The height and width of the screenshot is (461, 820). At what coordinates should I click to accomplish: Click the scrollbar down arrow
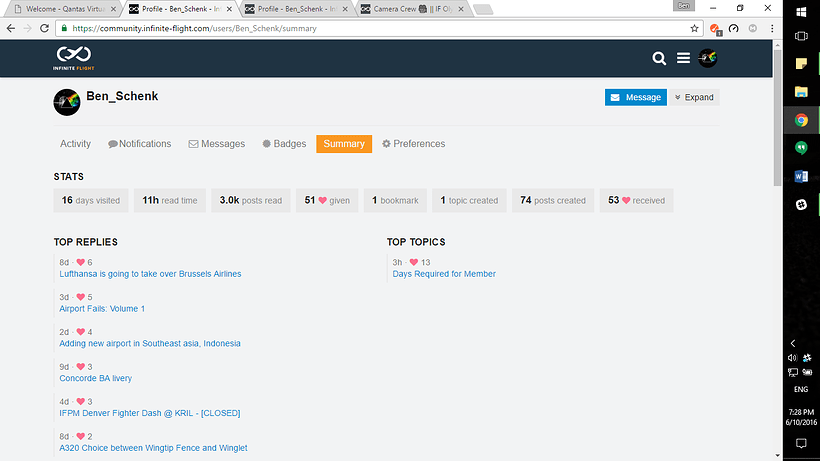point(777,456)
